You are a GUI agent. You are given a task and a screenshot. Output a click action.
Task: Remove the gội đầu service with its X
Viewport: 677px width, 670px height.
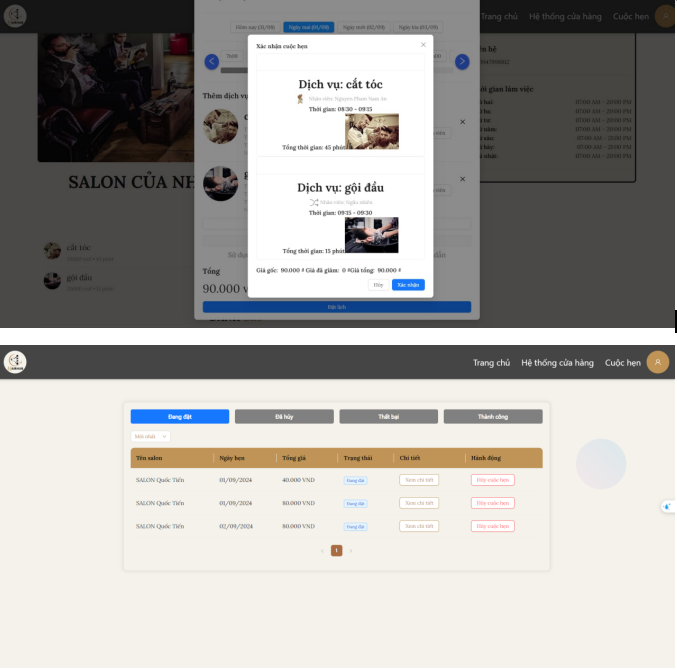coord(462,179)
